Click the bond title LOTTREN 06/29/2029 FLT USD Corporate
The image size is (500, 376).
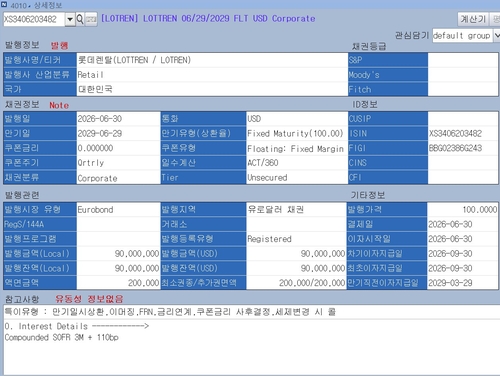[x=208, y=18]
